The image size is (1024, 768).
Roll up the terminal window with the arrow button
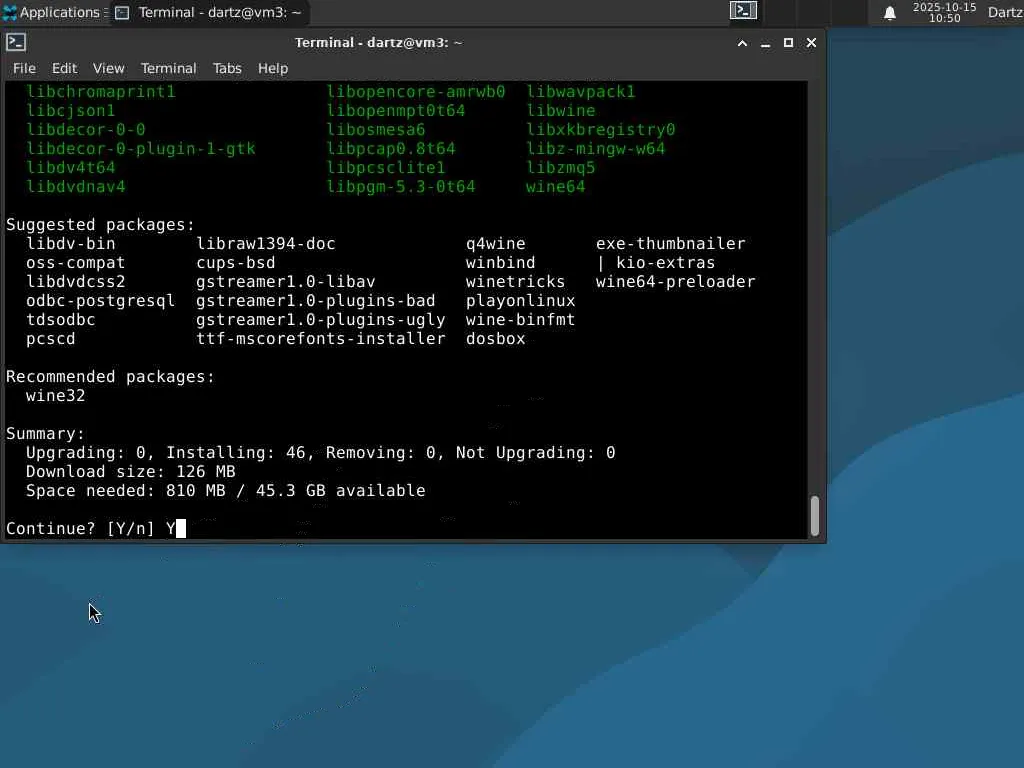click(743, 43)
